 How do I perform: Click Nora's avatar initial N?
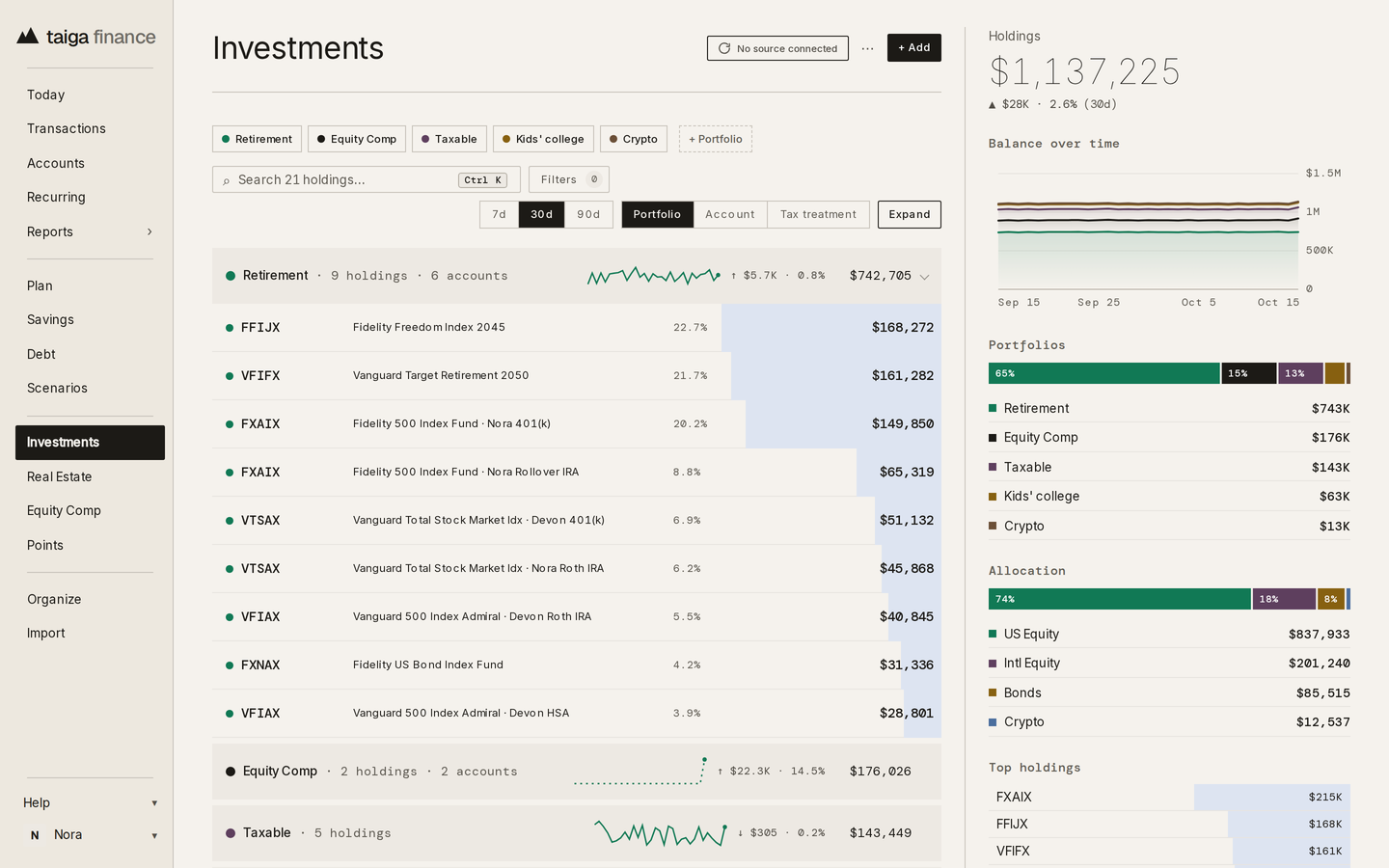click(35, 835)
